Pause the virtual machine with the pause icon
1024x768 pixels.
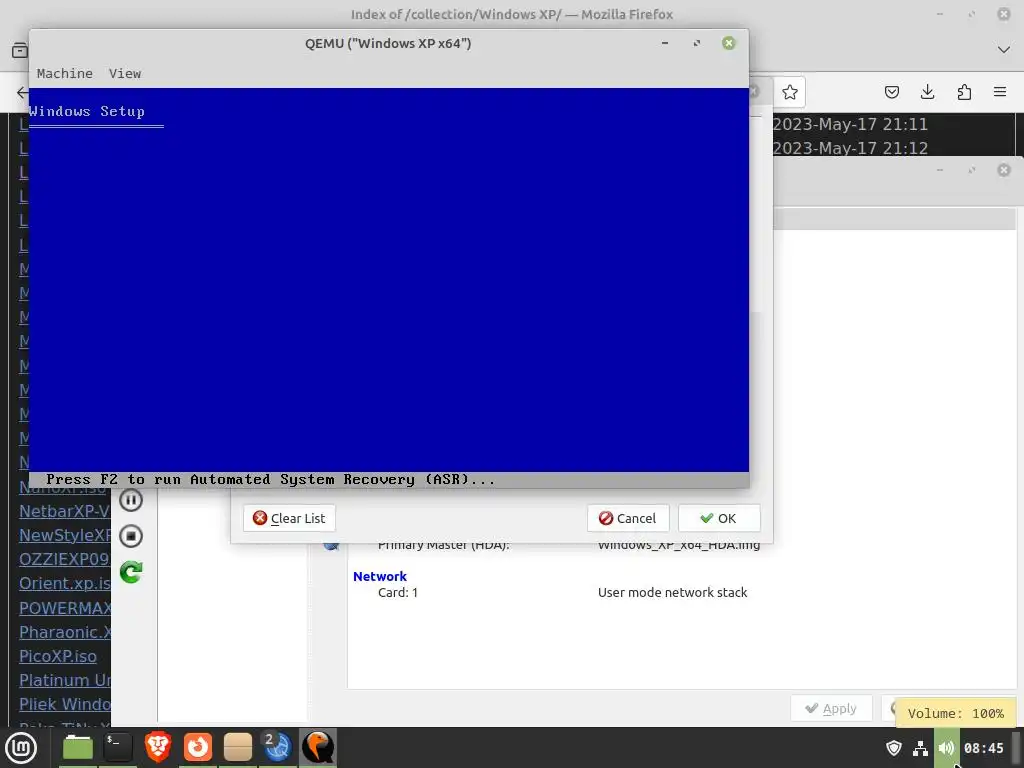[131, 500]
